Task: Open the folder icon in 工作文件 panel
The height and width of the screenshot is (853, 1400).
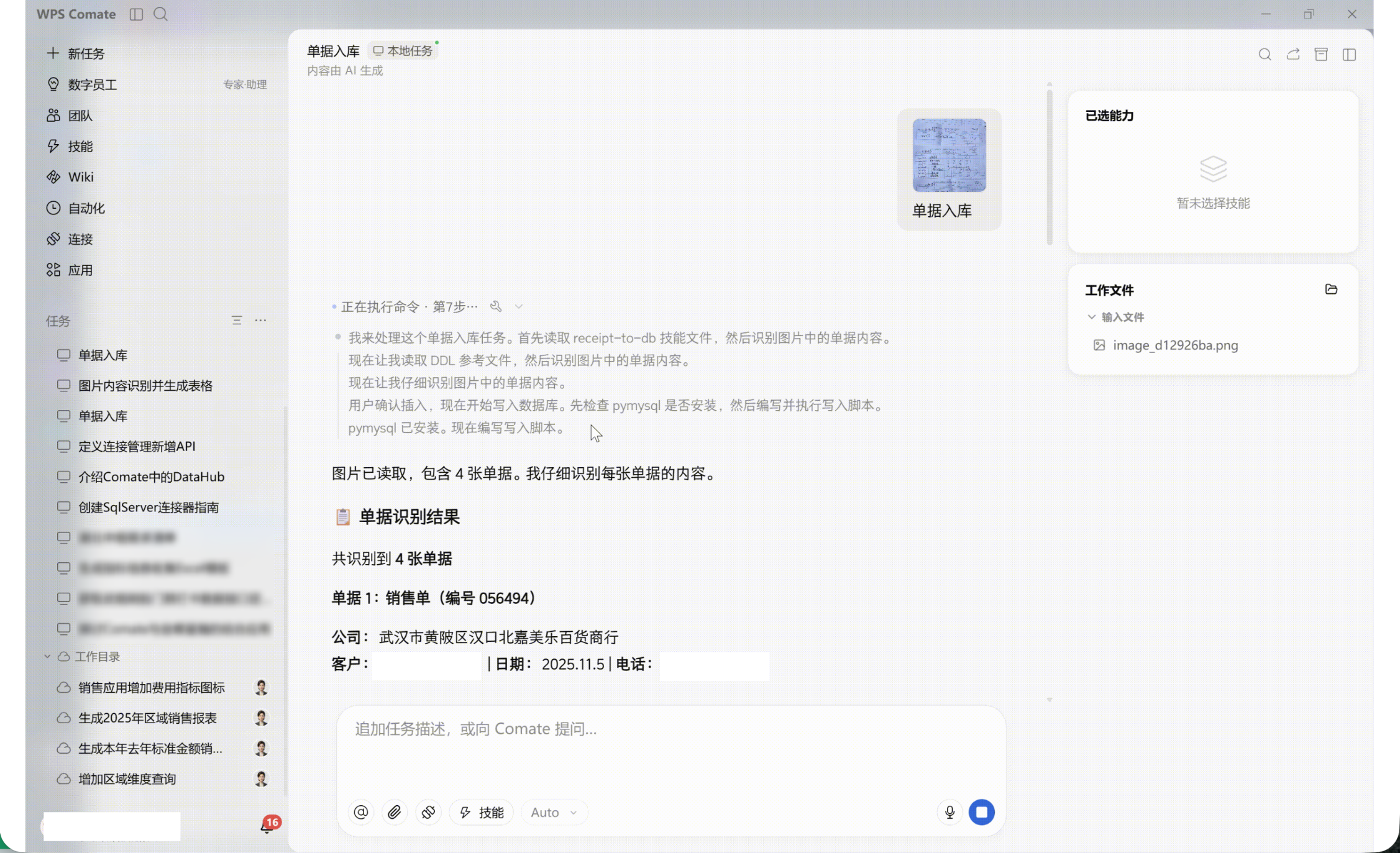Action: pyautogui.click(x=1331, y=290)
